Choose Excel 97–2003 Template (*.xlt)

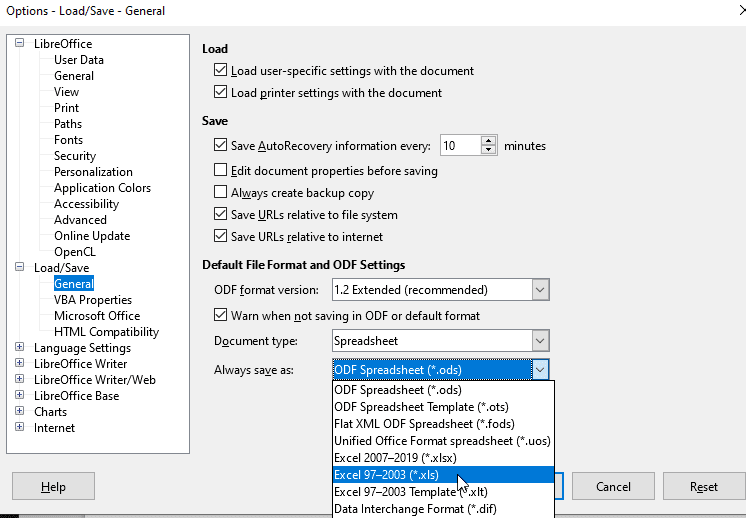[443, 492]
